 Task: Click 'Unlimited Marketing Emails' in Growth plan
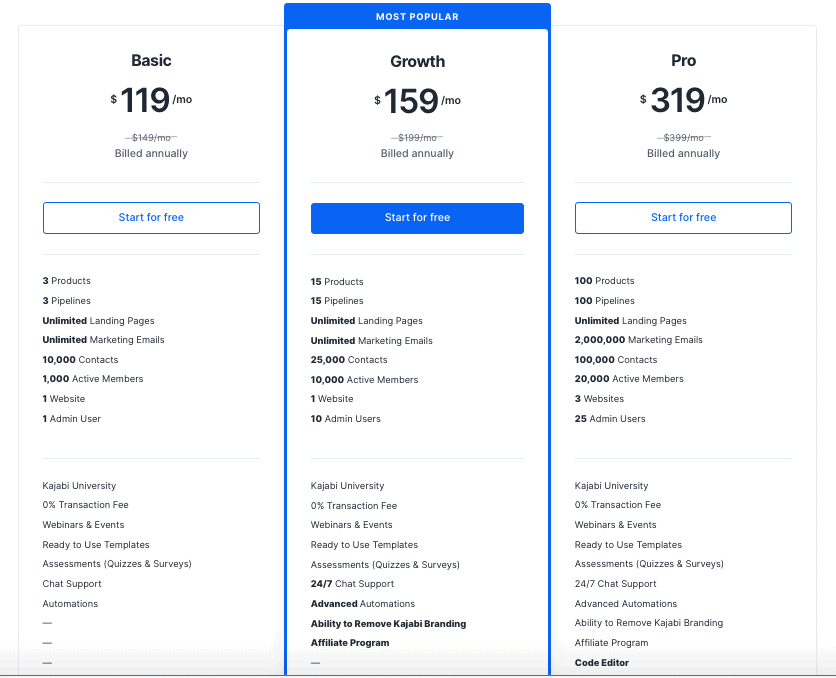tap(372, 341)
